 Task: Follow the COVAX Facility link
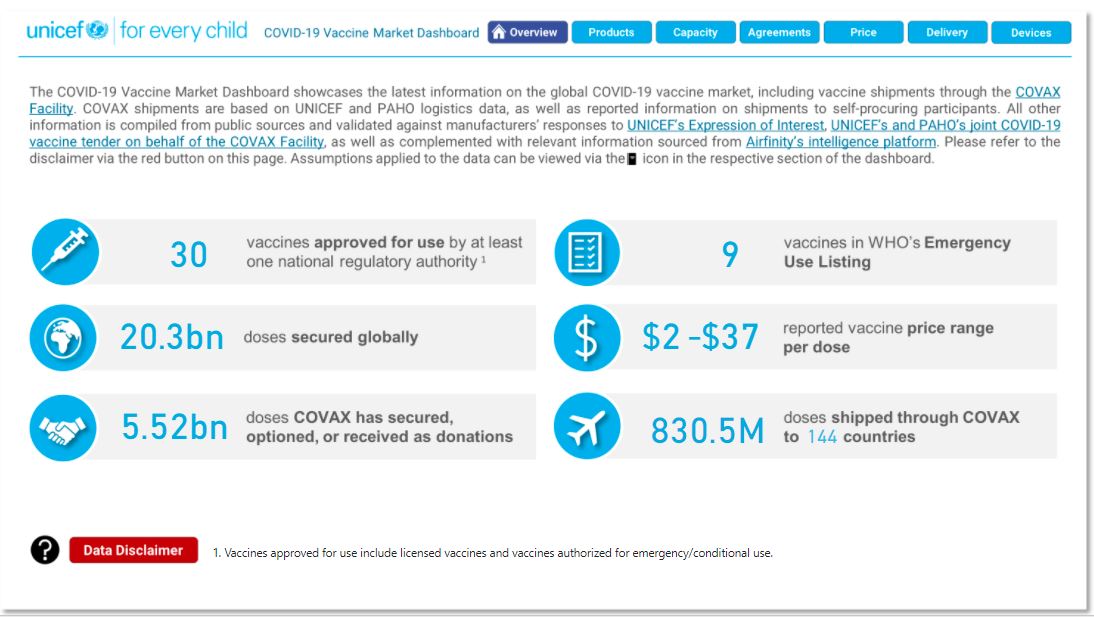pyautogui.click(x=1037, y=92)
